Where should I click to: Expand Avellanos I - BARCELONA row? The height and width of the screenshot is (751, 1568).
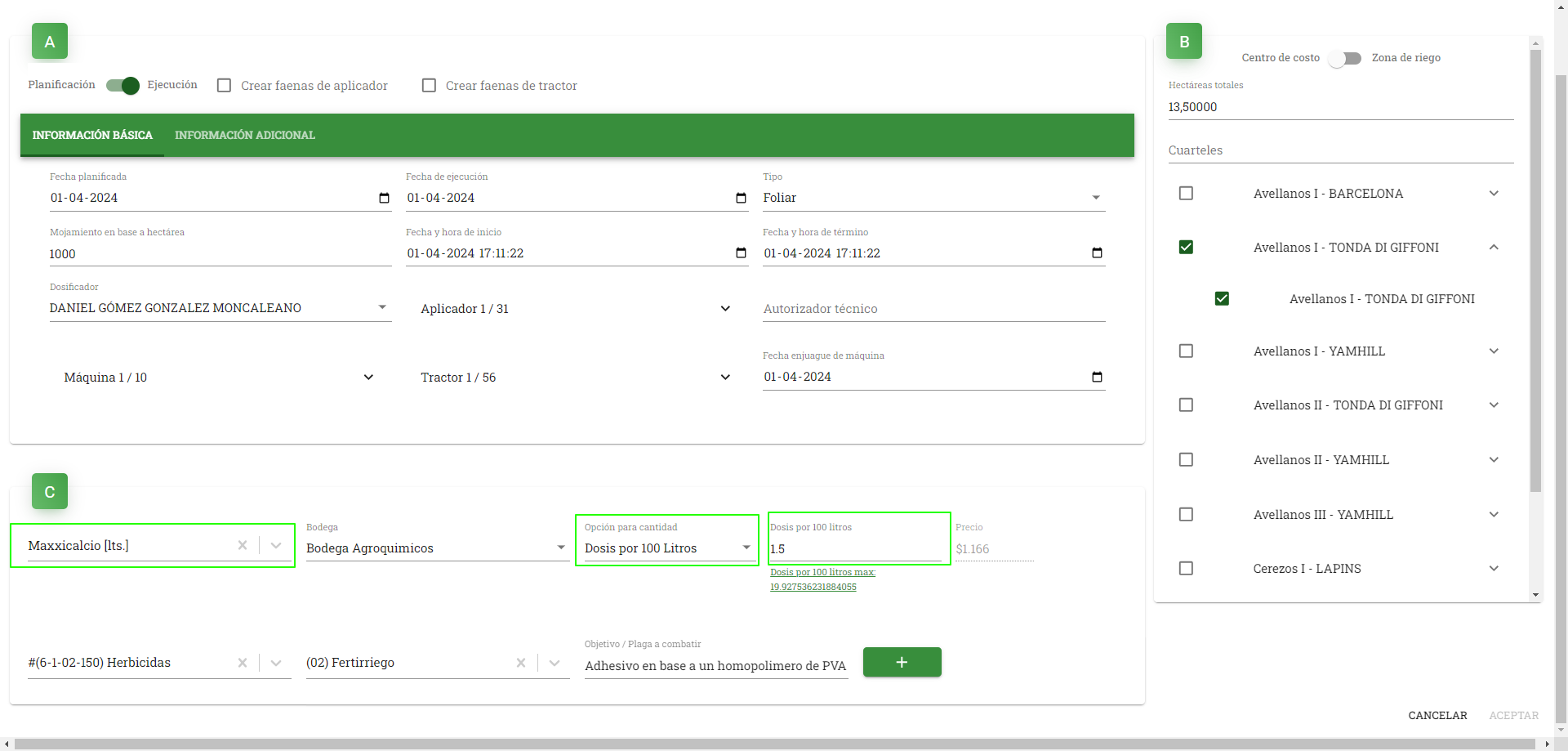pyautogui.click(x=1494, y=193)
